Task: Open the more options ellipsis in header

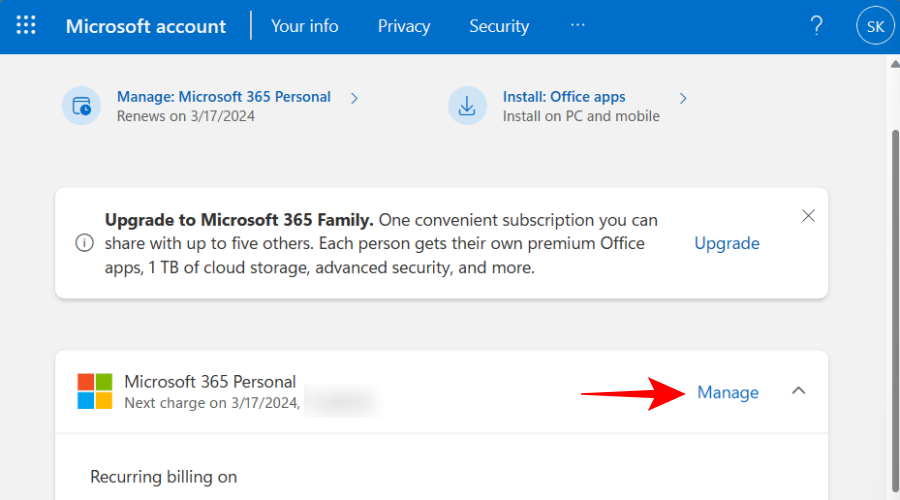Action: click(577, 25)
